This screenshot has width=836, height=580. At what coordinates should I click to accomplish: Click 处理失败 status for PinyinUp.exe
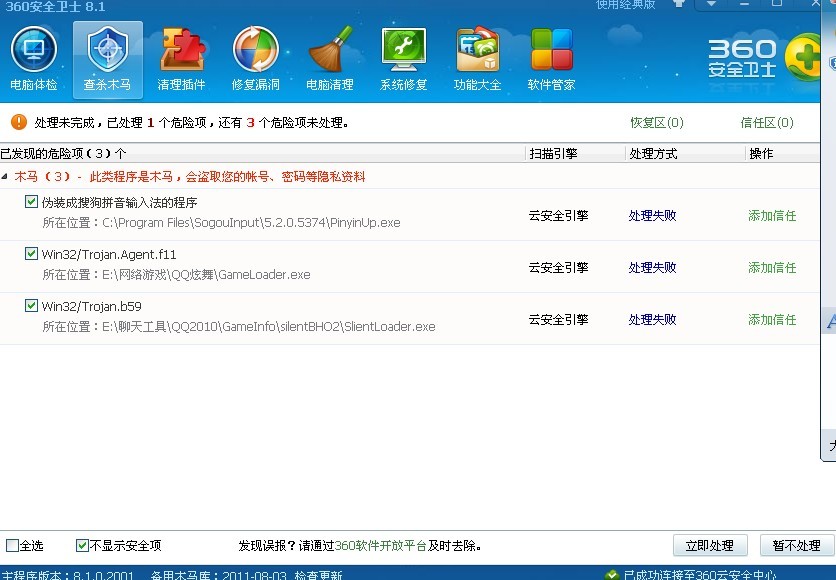(652, 215)
